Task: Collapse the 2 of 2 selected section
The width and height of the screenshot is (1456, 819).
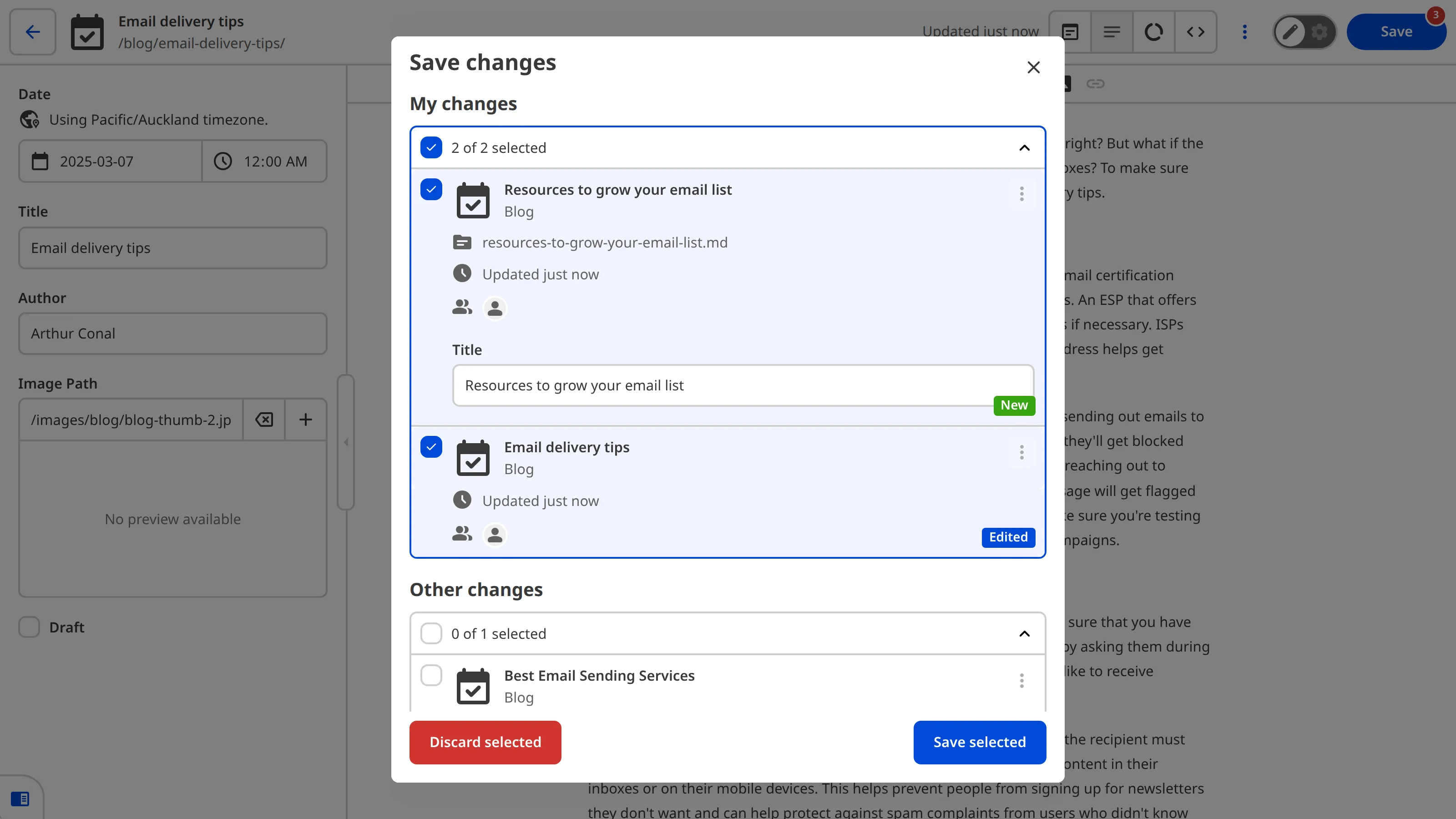Action: (1024, 147)
